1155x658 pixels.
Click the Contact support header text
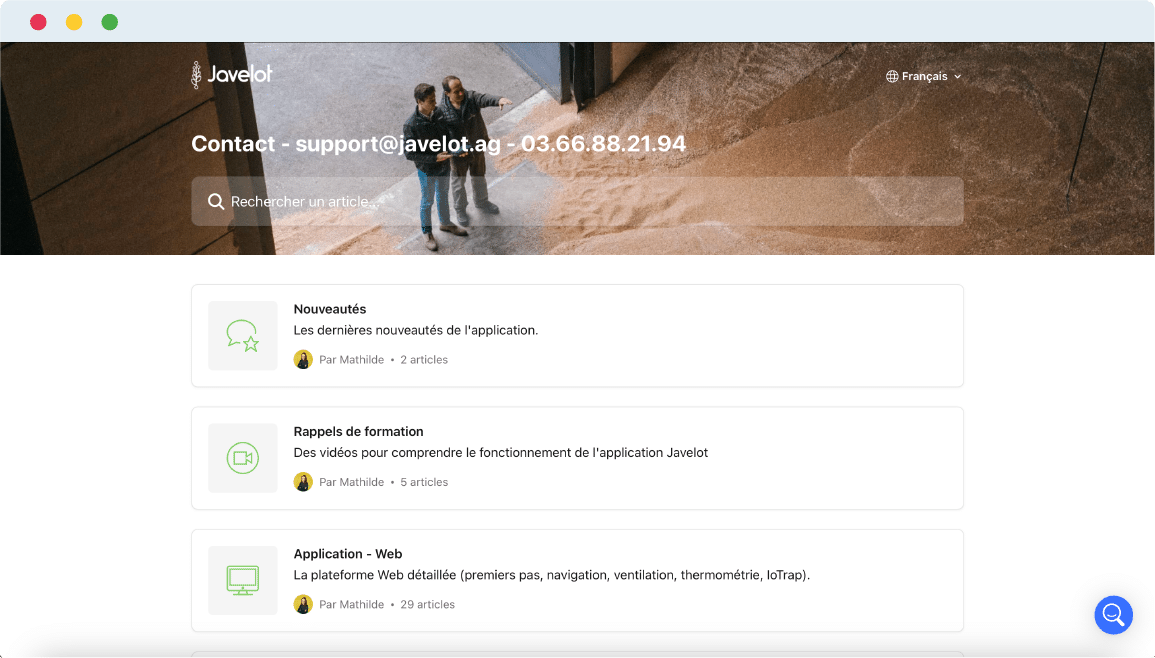[x=438, y=144]
